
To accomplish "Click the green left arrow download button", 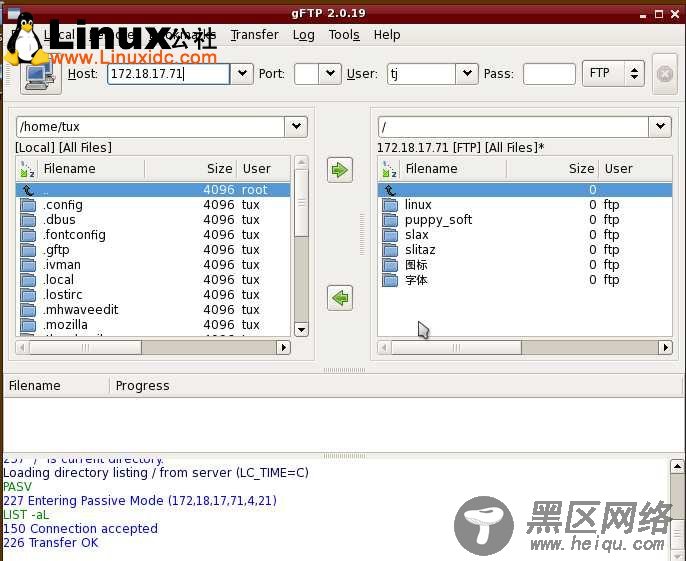I will (x=340, y=298).
